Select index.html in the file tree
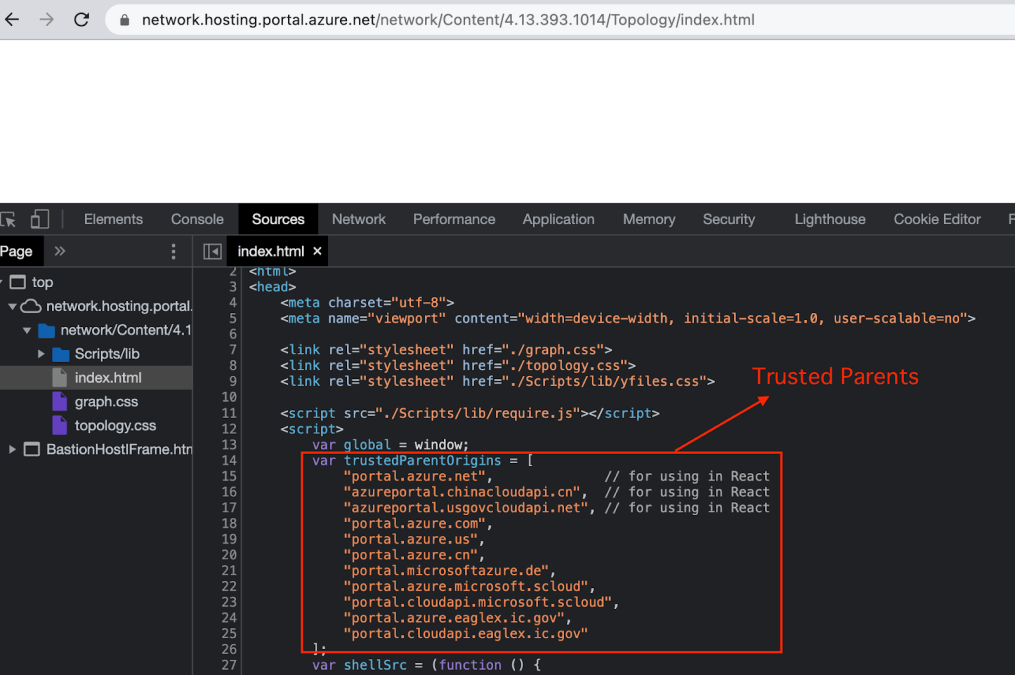This screenshot has height=675, width=1015. click(x=108, y=378)
